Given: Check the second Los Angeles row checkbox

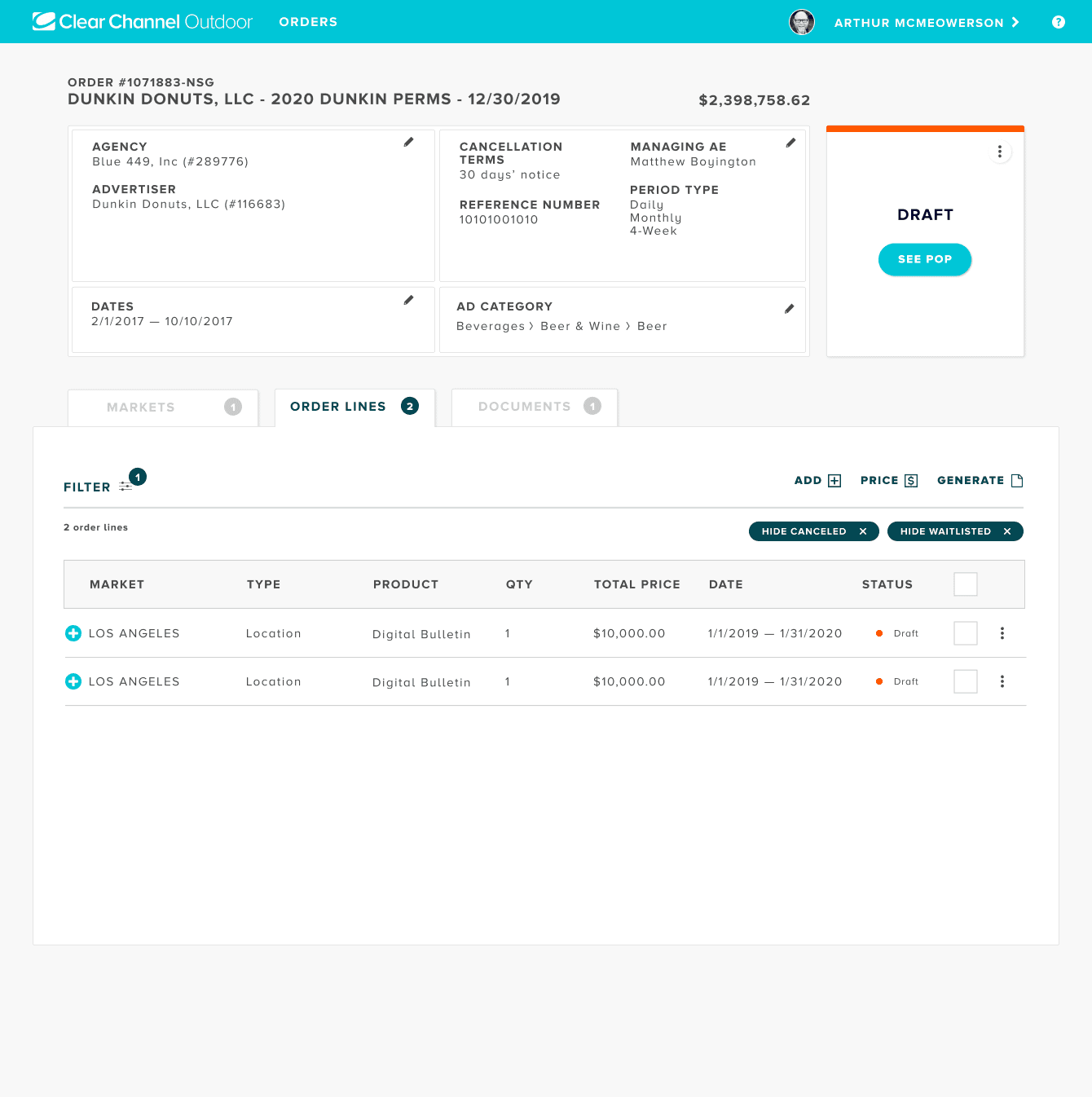Looking at the screenshot, I should pos(966,681).
